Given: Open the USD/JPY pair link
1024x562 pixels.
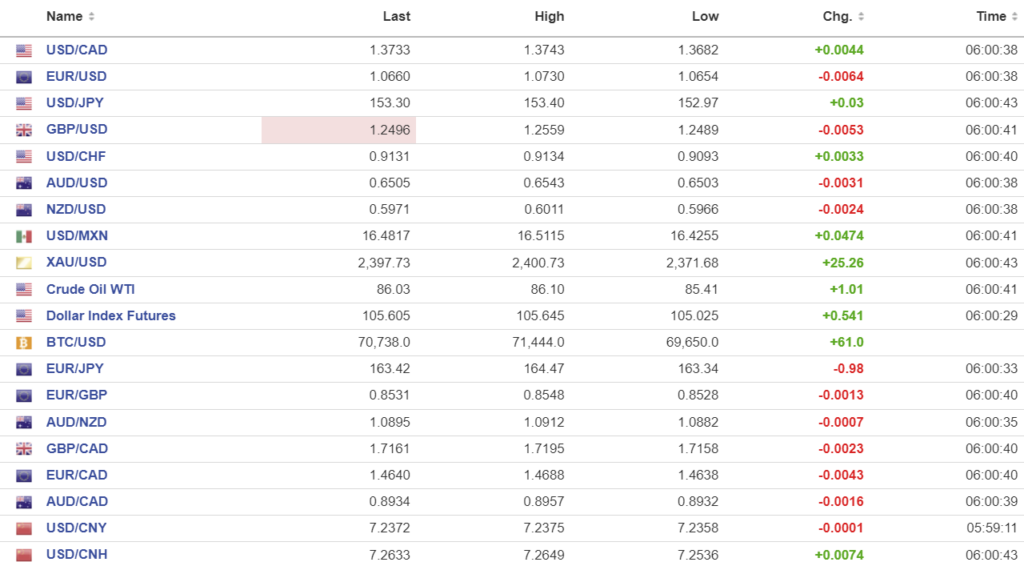Looking at the screenshot, I should pos(75,103).
